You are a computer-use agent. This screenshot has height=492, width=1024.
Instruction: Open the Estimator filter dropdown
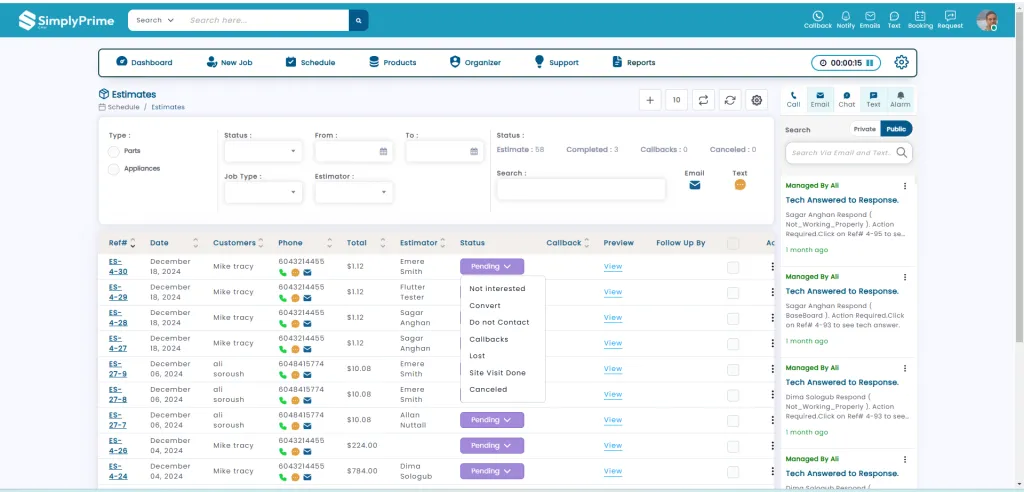coord(354,192)
